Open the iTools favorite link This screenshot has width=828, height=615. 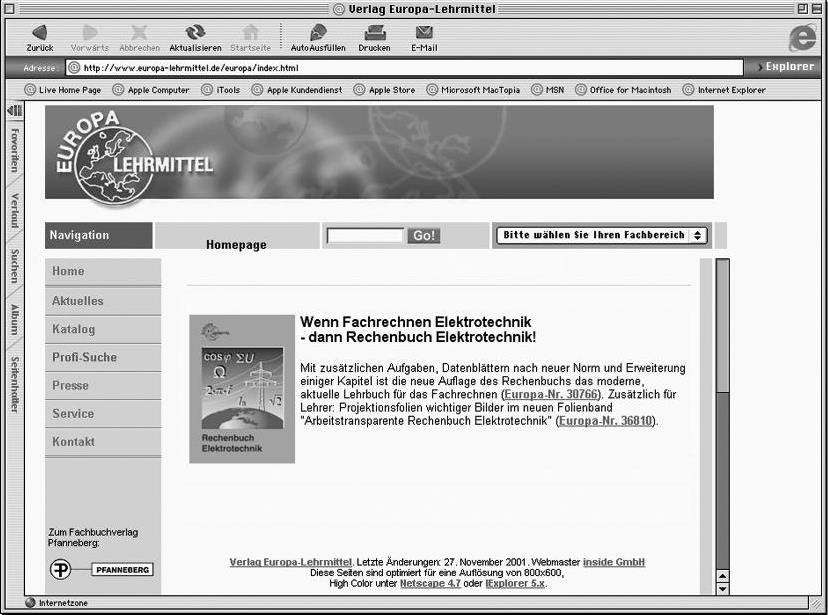[x=221, y=90]
